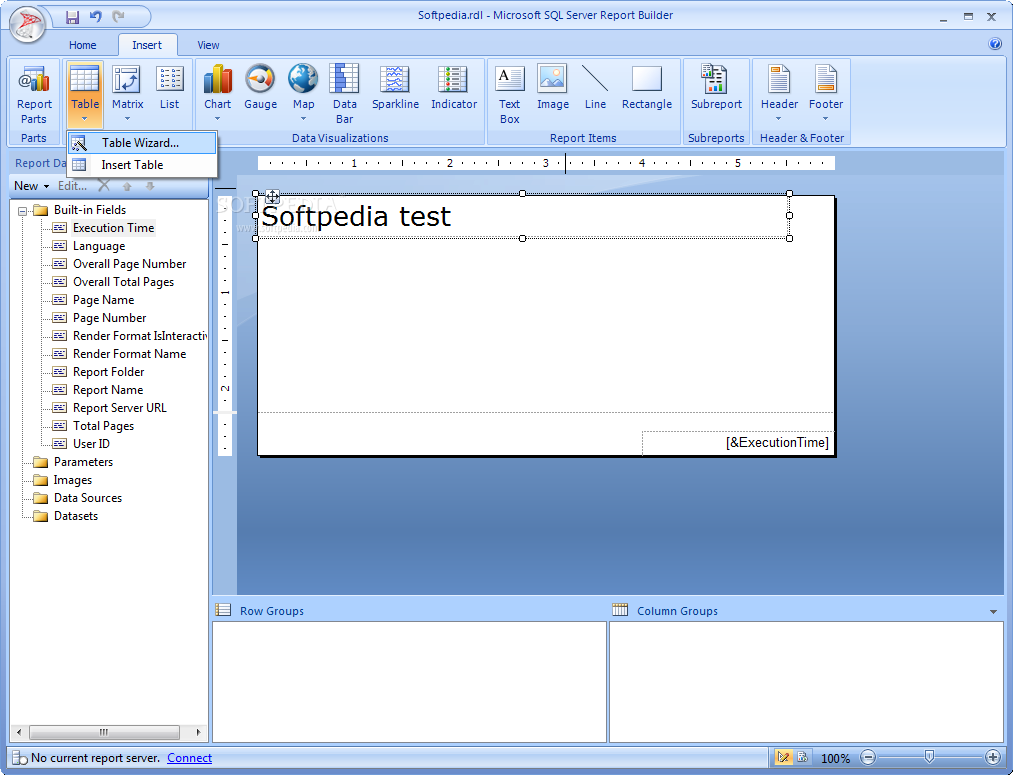Open the Map dropdown menu

[x=303, y=118]
